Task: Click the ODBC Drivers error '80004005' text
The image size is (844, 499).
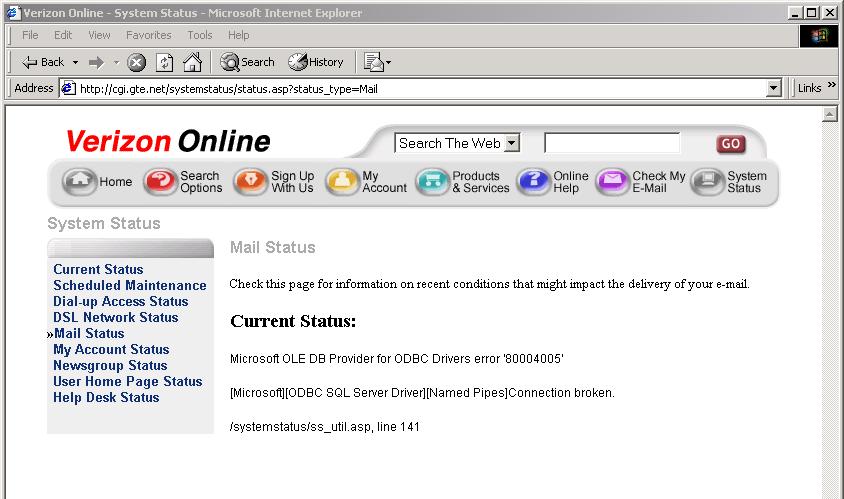Action: coord(397,359)
